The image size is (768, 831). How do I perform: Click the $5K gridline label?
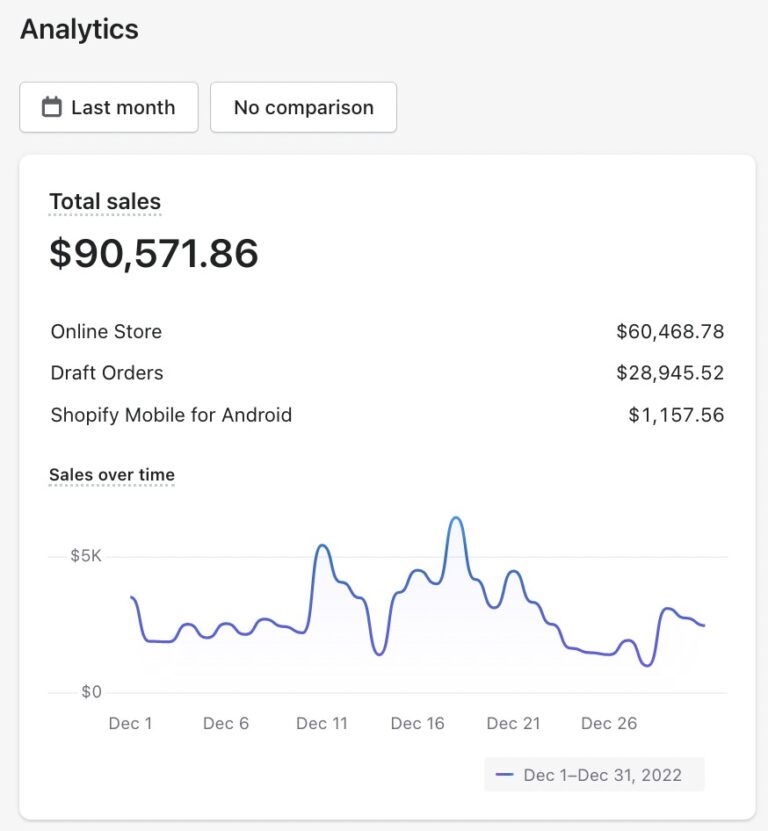point(86,556)
